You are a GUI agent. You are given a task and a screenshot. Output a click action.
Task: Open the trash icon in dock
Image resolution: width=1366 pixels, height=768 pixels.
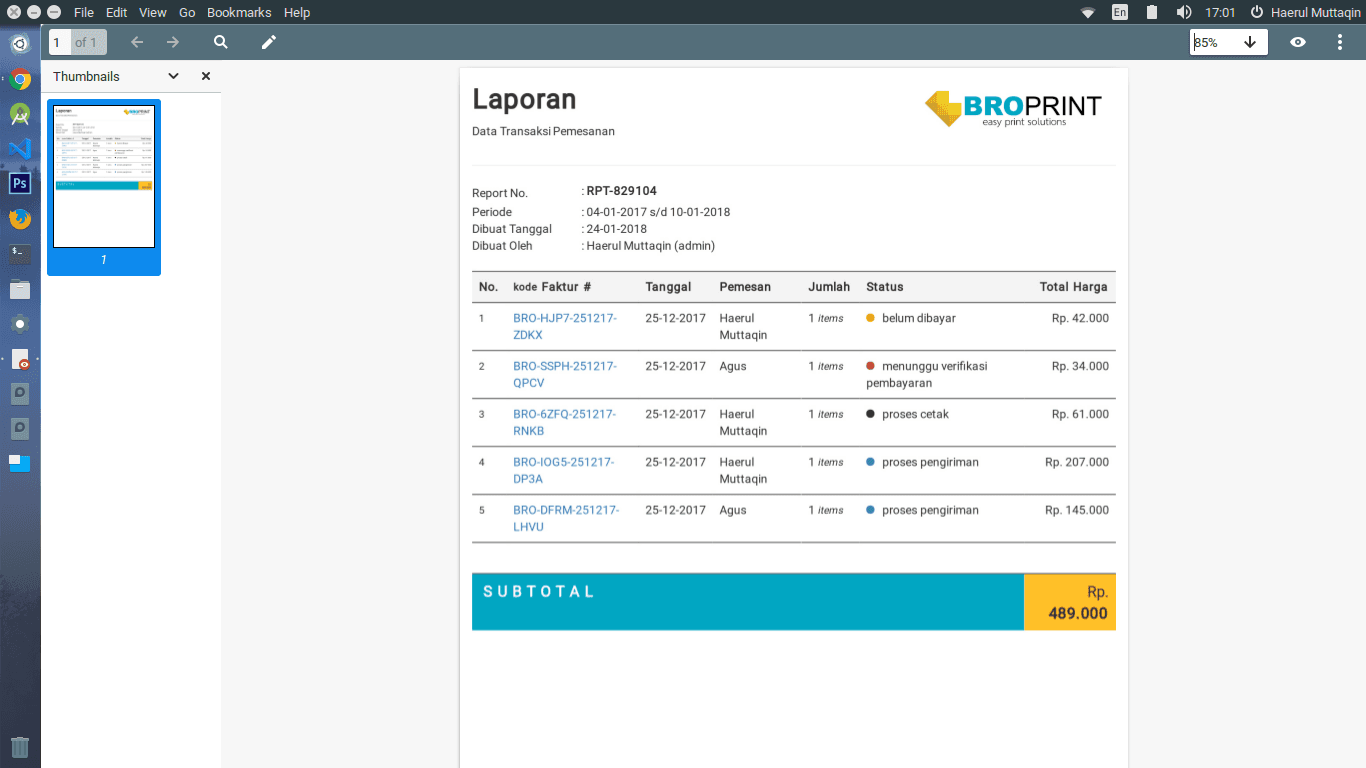tap(20, 747)
